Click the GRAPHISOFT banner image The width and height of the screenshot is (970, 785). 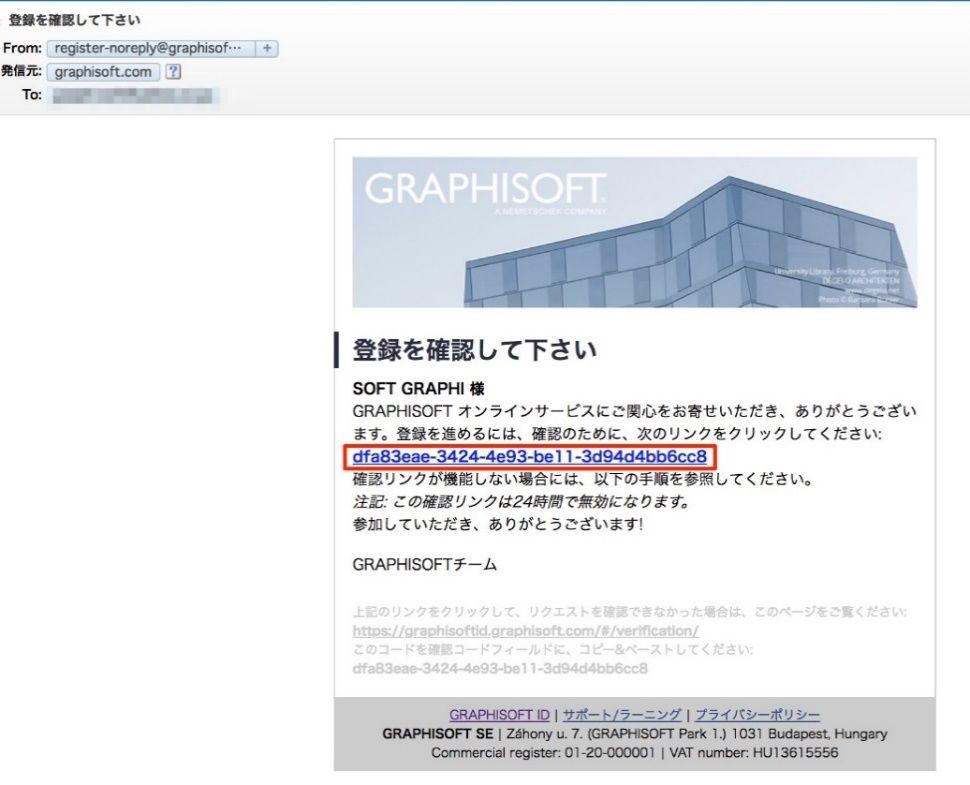coord(635,232)
